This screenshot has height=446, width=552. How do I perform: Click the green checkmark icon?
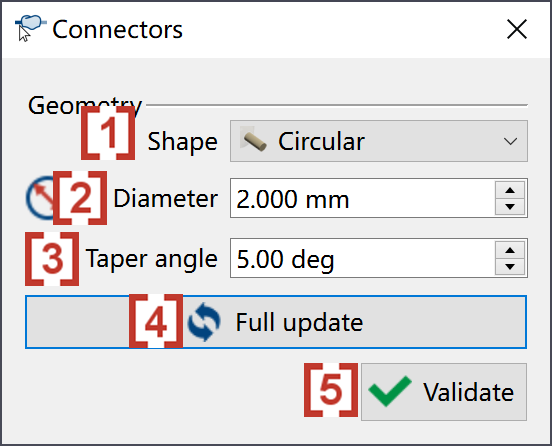coord(390,391)
